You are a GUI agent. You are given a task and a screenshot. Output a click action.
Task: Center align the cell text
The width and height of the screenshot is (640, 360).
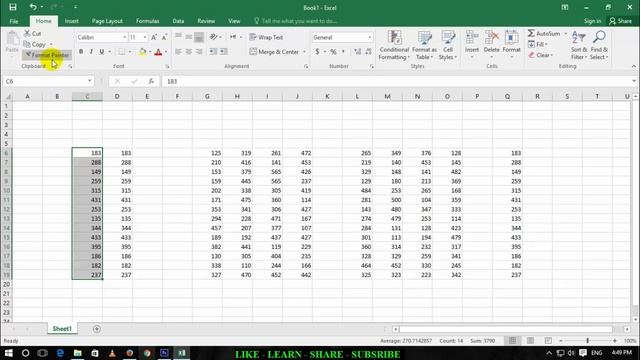189,51
